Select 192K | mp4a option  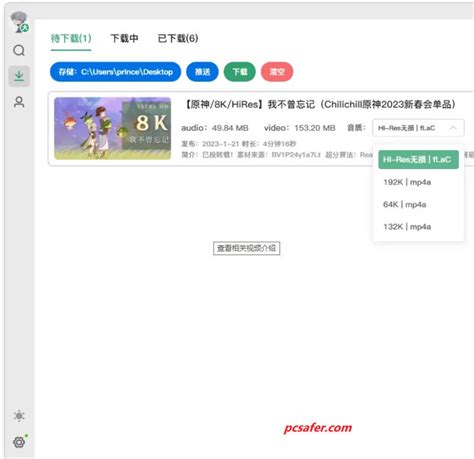(x=407, y=182)
